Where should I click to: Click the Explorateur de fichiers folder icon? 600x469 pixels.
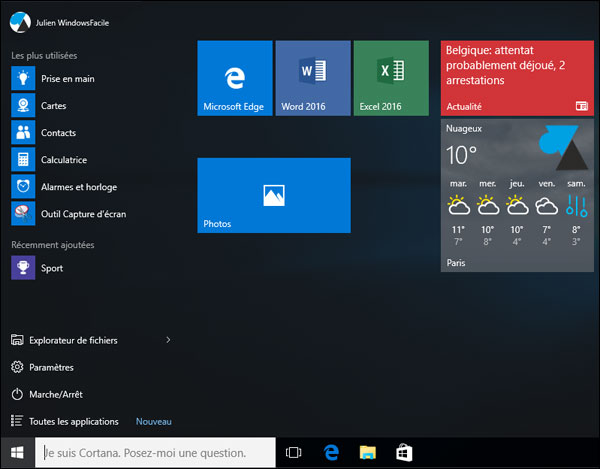[17, 340]
